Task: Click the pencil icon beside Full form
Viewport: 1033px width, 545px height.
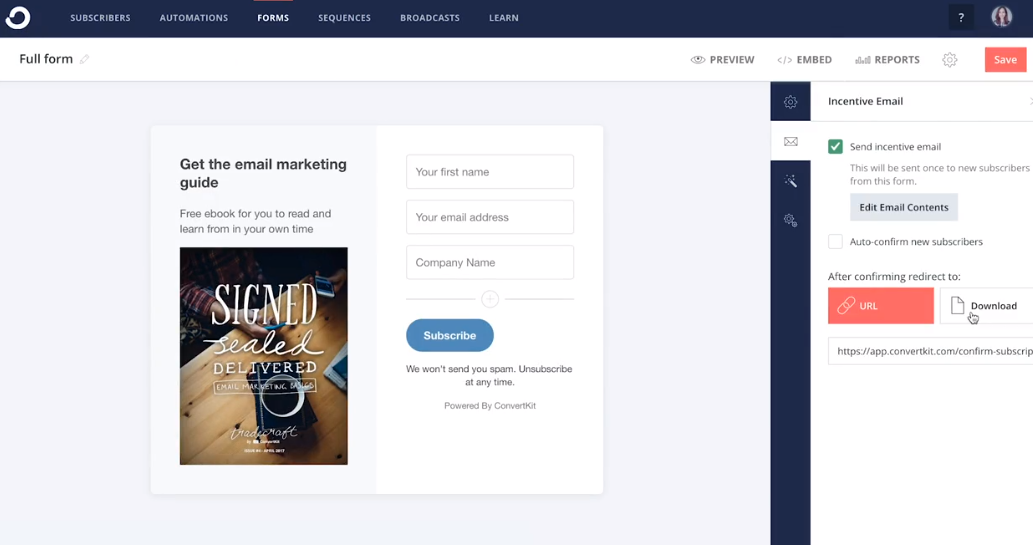Action: 84,59
